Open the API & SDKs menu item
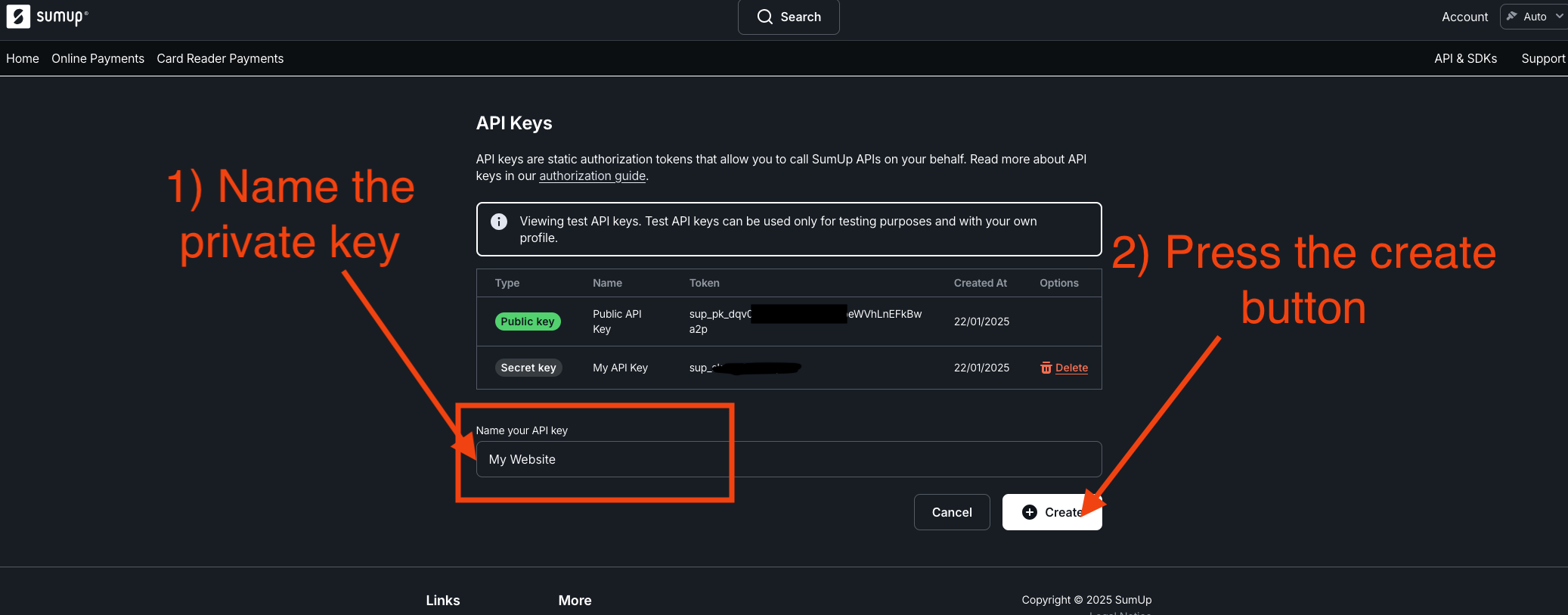The height and width of the screenshot is (615, 1568). pos(1465,58)
